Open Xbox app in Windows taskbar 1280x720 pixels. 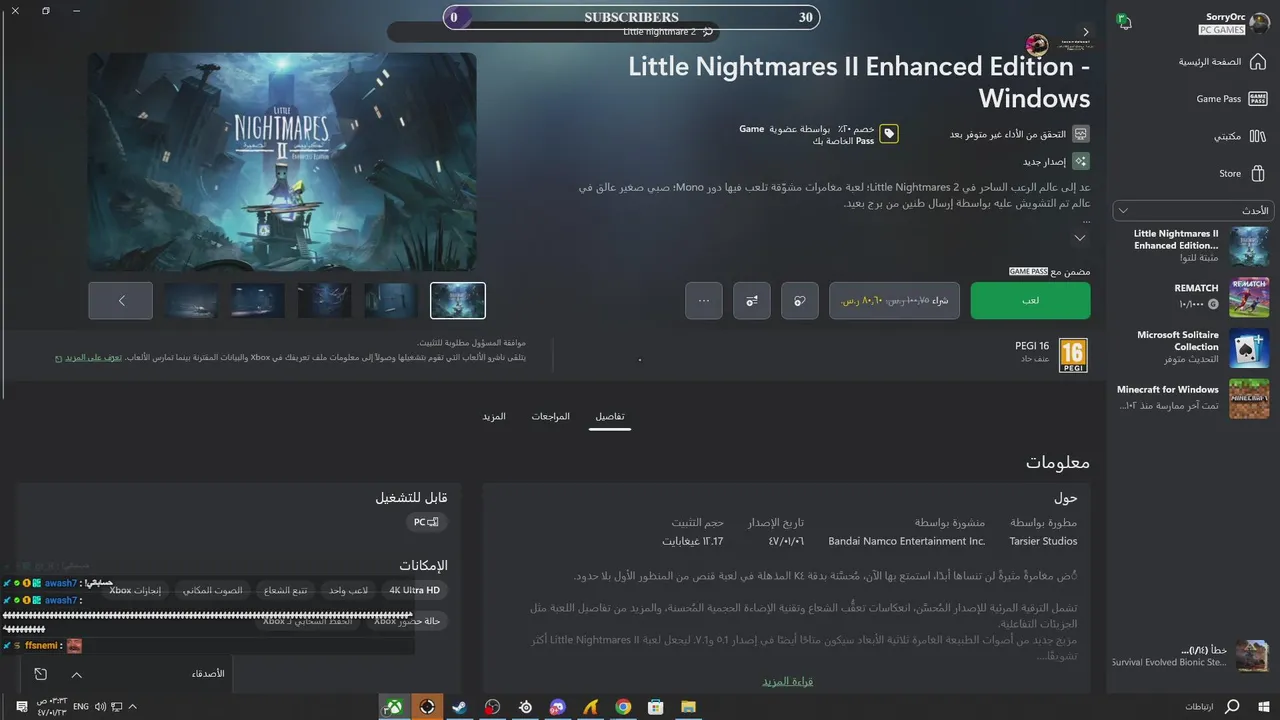pyautogui.click(x=395, y=707)
